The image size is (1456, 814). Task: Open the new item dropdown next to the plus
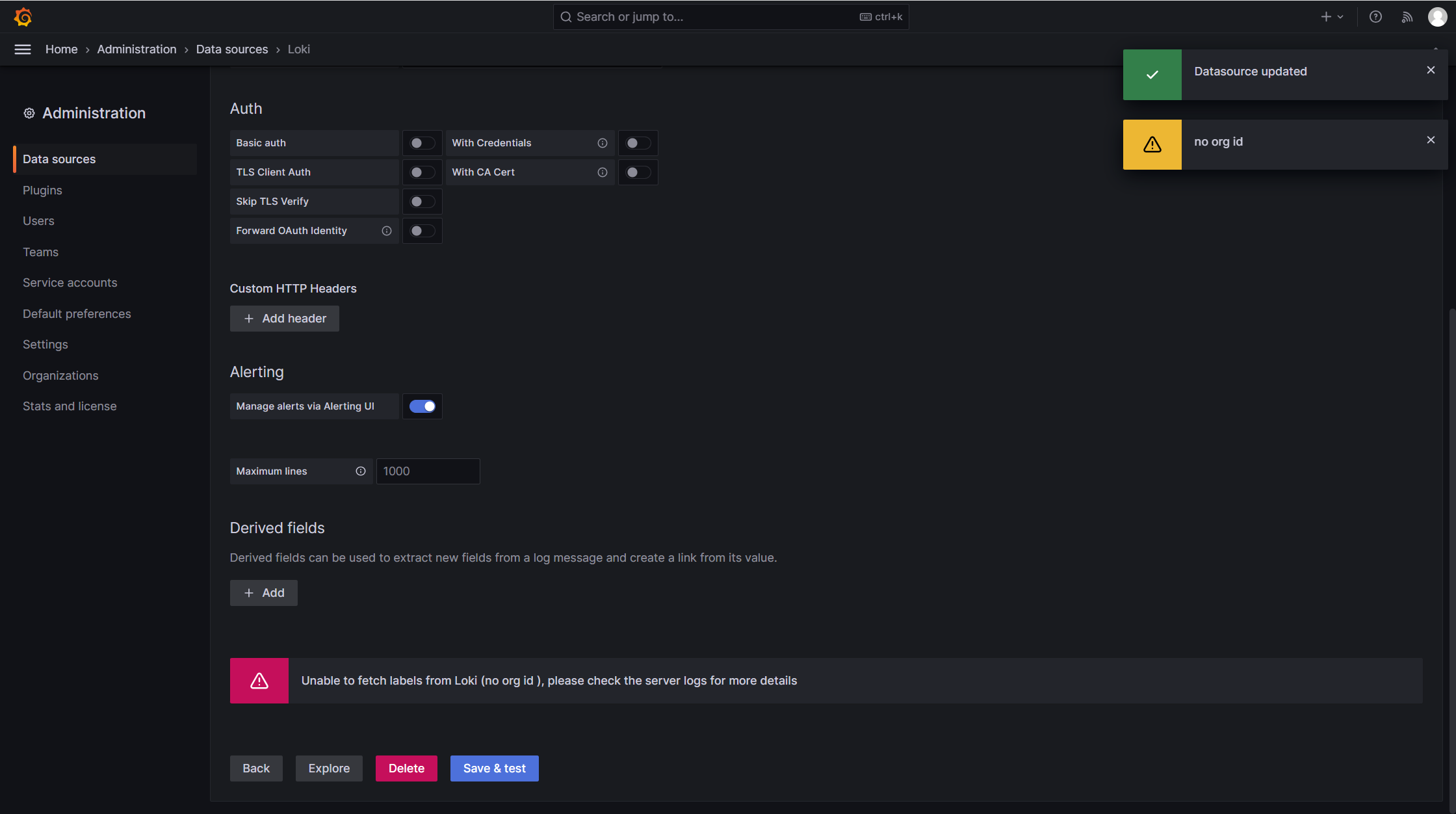tap(1340, 17)
